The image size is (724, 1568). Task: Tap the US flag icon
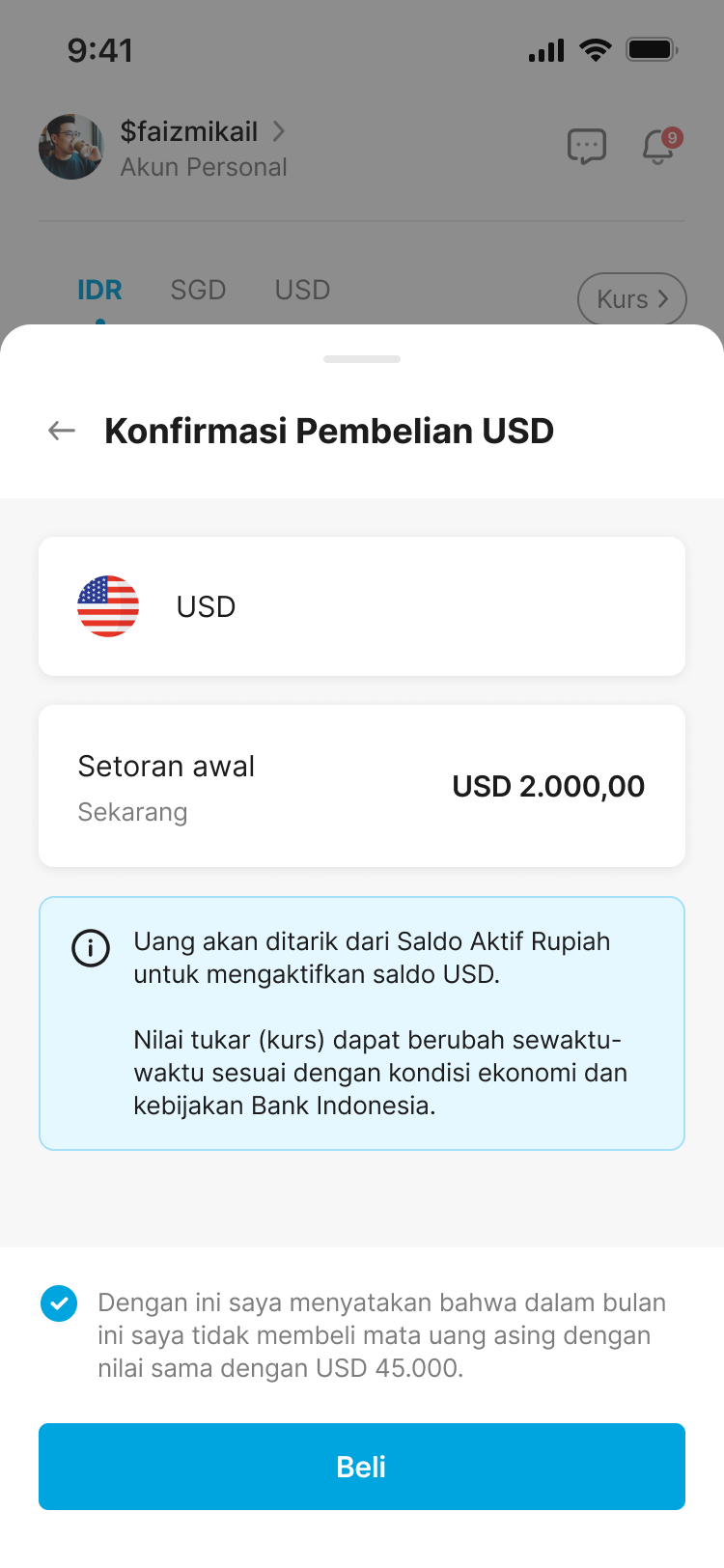pyautogui.click(x=108, y=606)
